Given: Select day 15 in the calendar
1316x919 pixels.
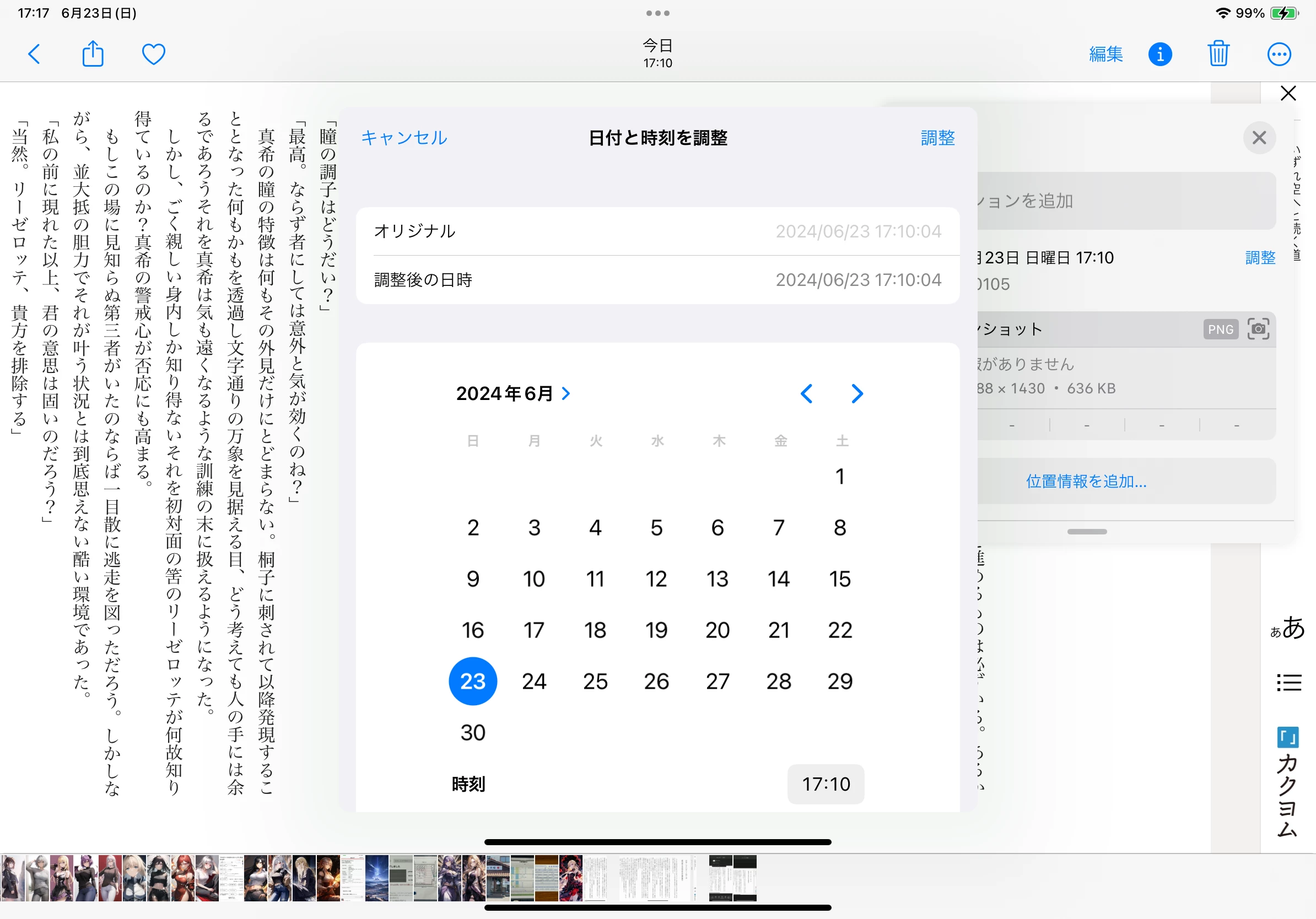Looking at the screenshot, I should tap(840, 579).
